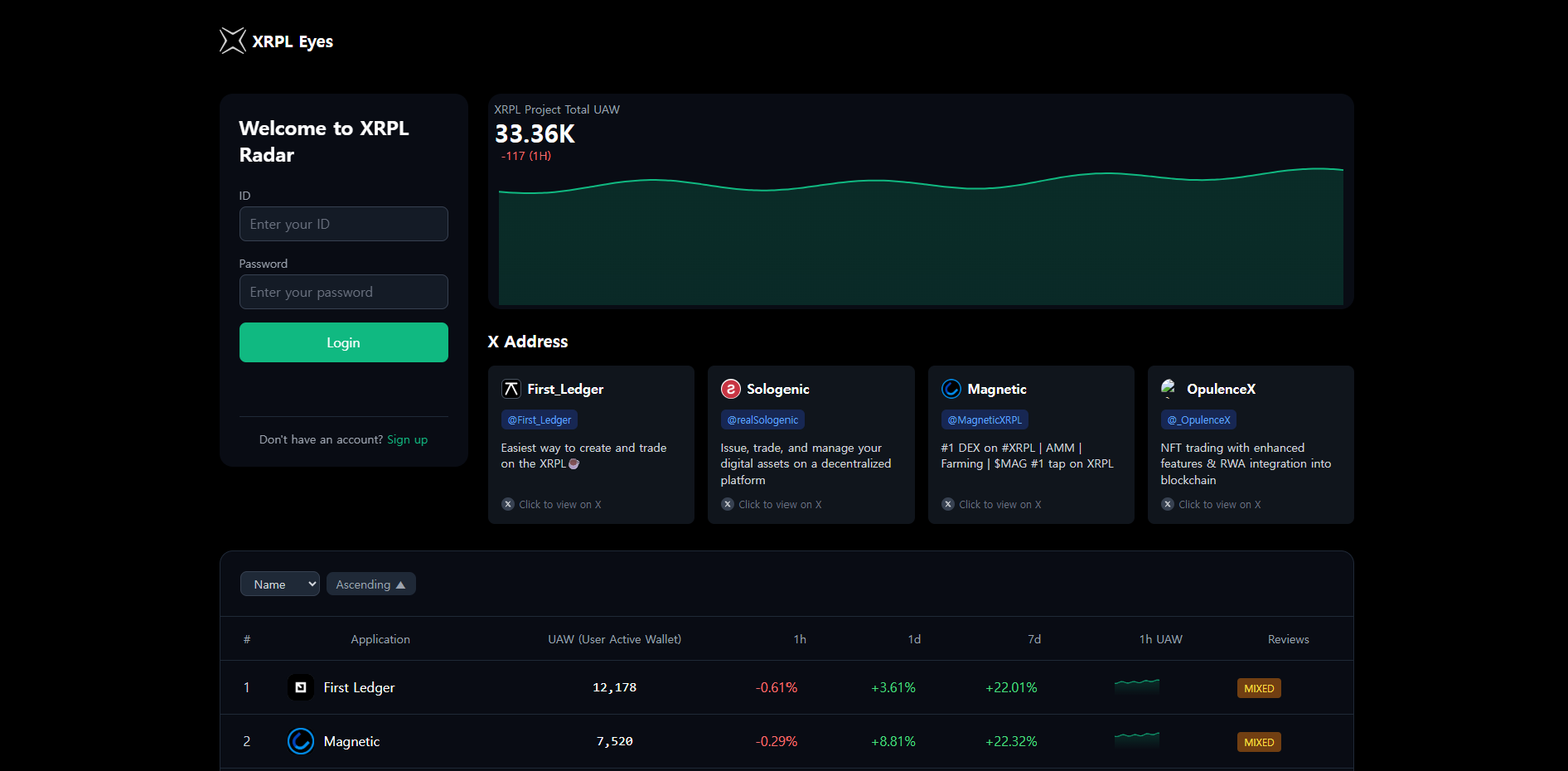
Task: Click the Sologenic red logo icon
Action: (731, 389)
